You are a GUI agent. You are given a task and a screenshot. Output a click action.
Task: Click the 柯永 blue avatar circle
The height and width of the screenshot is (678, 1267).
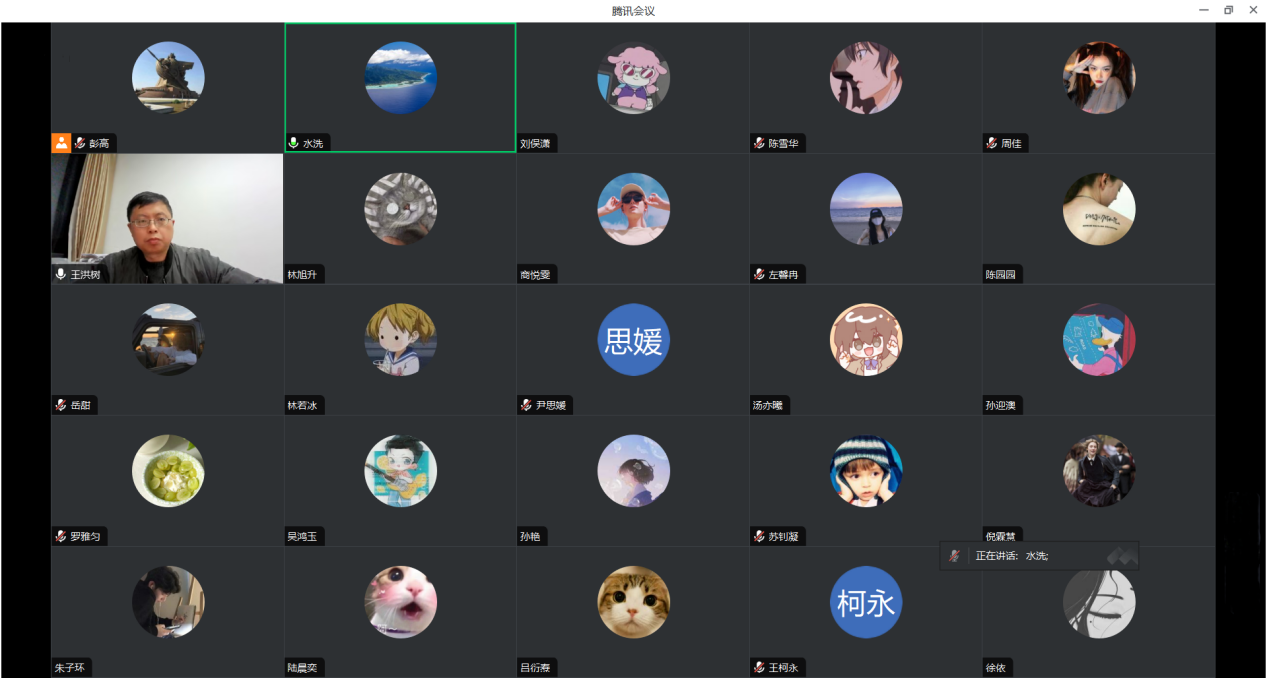(866, 602)
